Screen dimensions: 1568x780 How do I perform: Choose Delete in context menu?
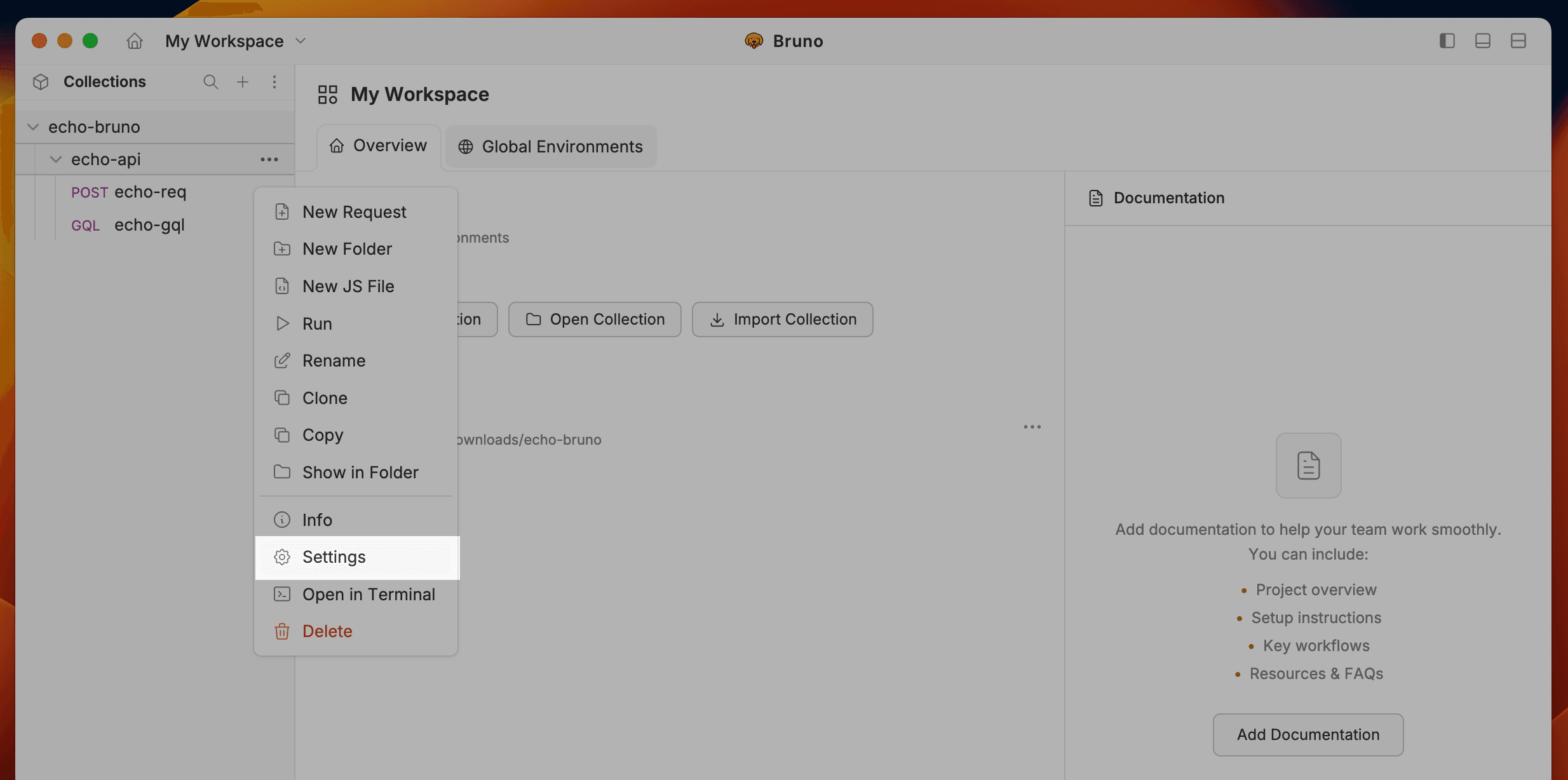tap(327, 631)
